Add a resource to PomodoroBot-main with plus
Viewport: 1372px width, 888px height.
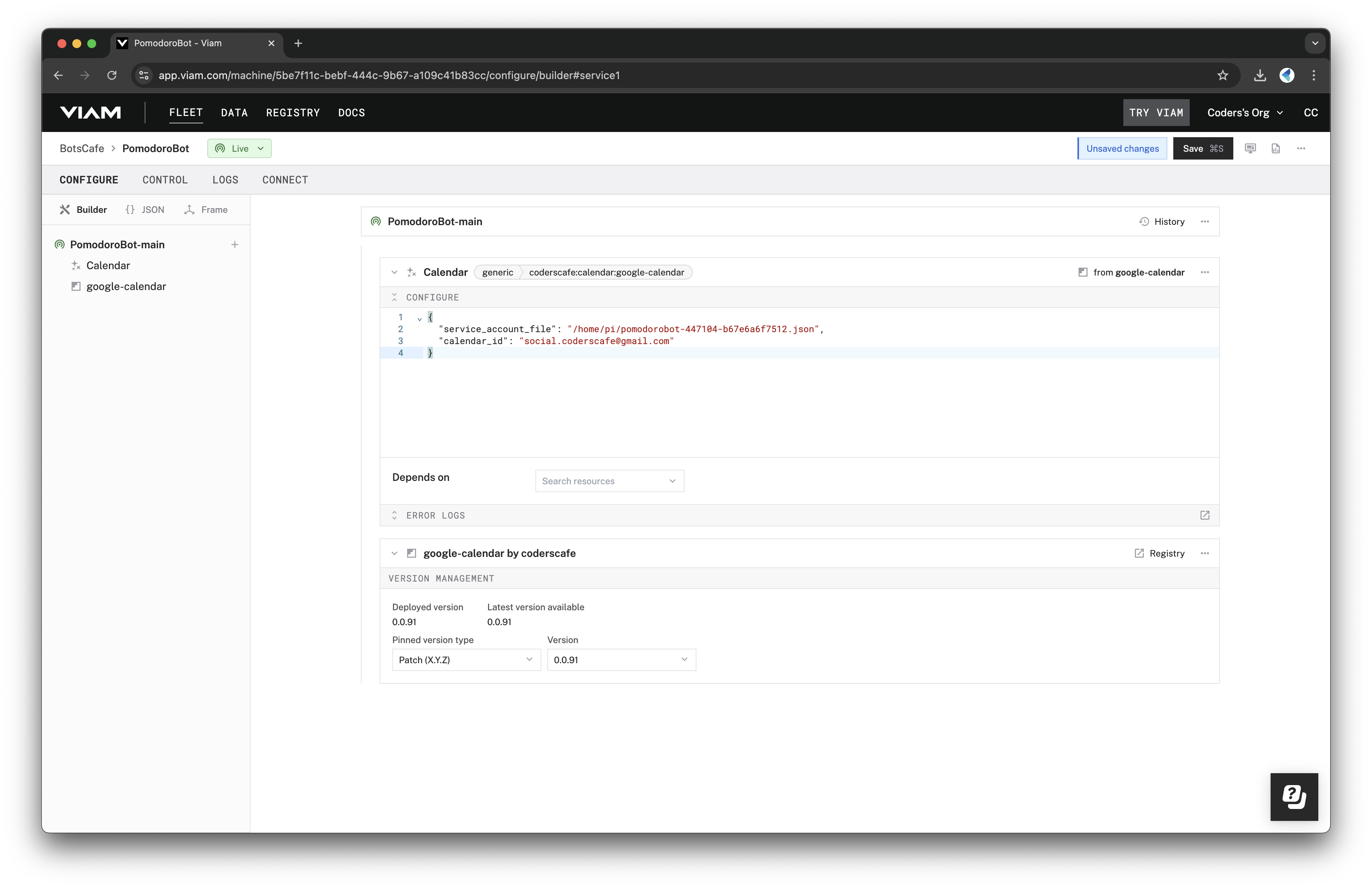[235, 244]
